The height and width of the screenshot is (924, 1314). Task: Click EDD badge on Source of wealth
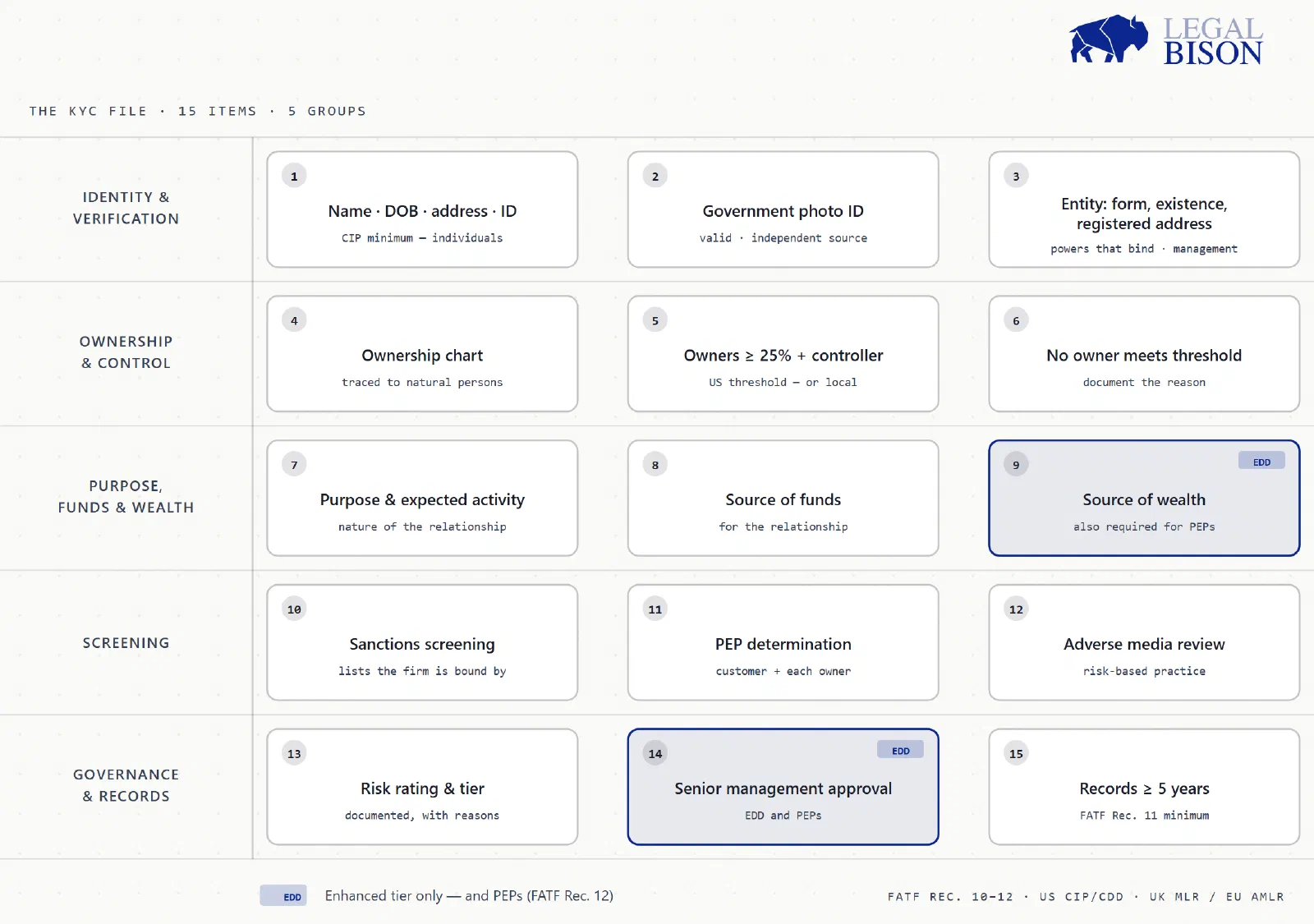[1261, 462]
